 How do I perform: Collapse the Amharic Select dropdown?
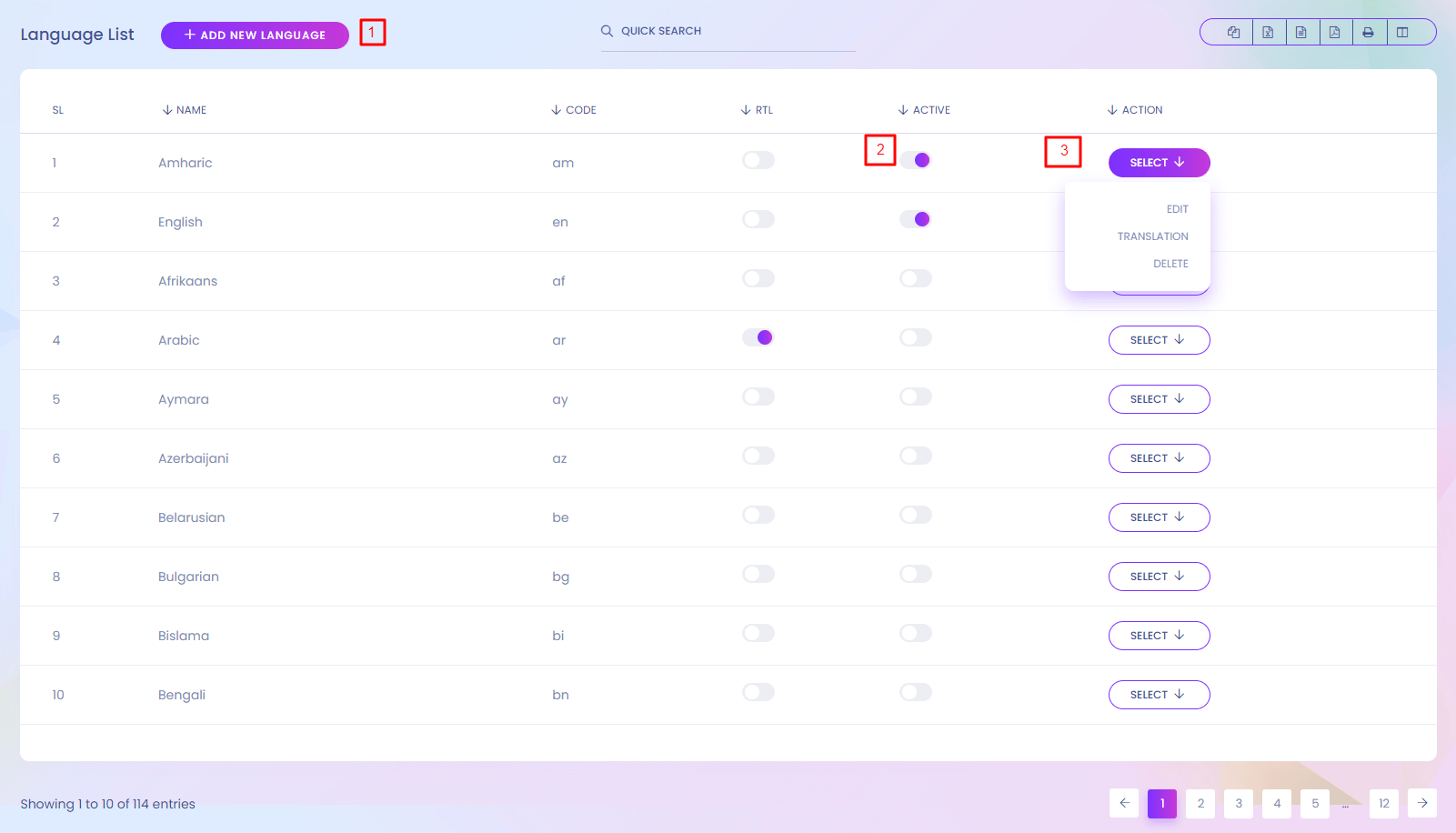1159,163
